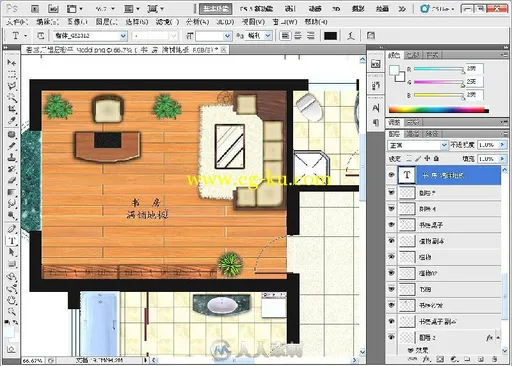Click the Create Warped Text icon
Screen dimensions: 512x366
[351, 36]
